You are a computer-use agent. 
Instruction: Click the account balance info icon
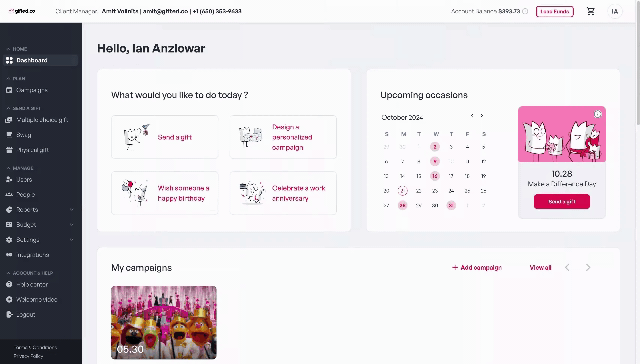pos(525,11)
